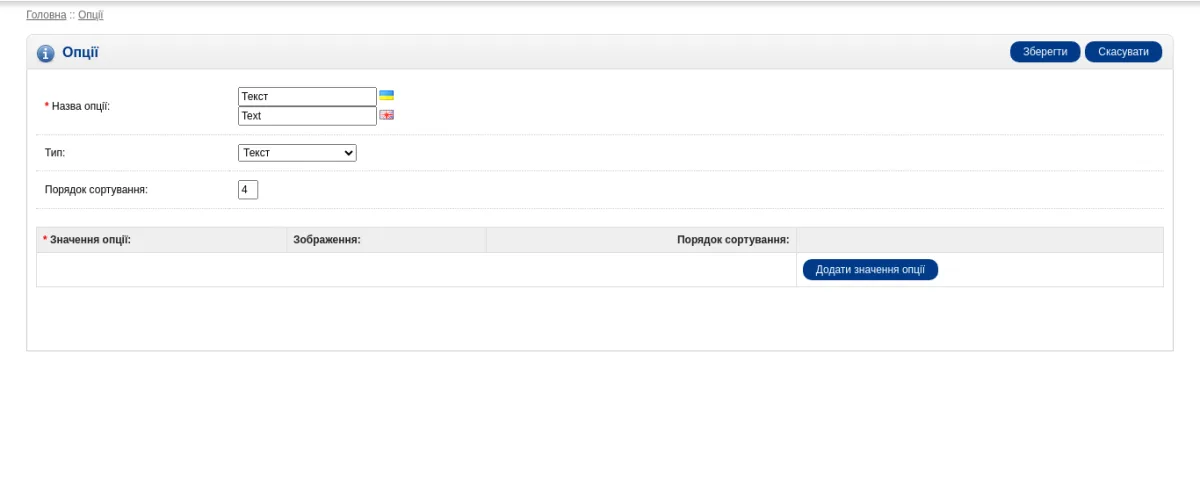1200x477 pixels.
Task: Click the Назва опції field label
Action: [x=80, y=106]
